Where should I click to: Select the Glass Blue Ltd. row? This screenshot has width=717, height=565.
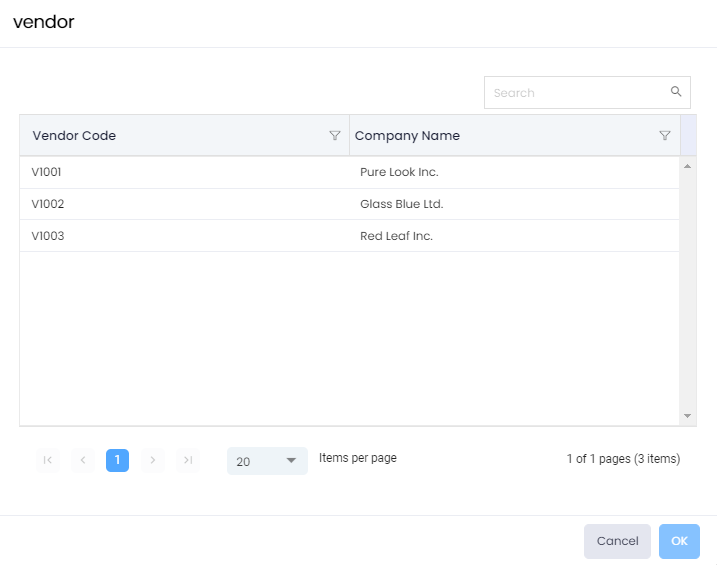point(401,204)
